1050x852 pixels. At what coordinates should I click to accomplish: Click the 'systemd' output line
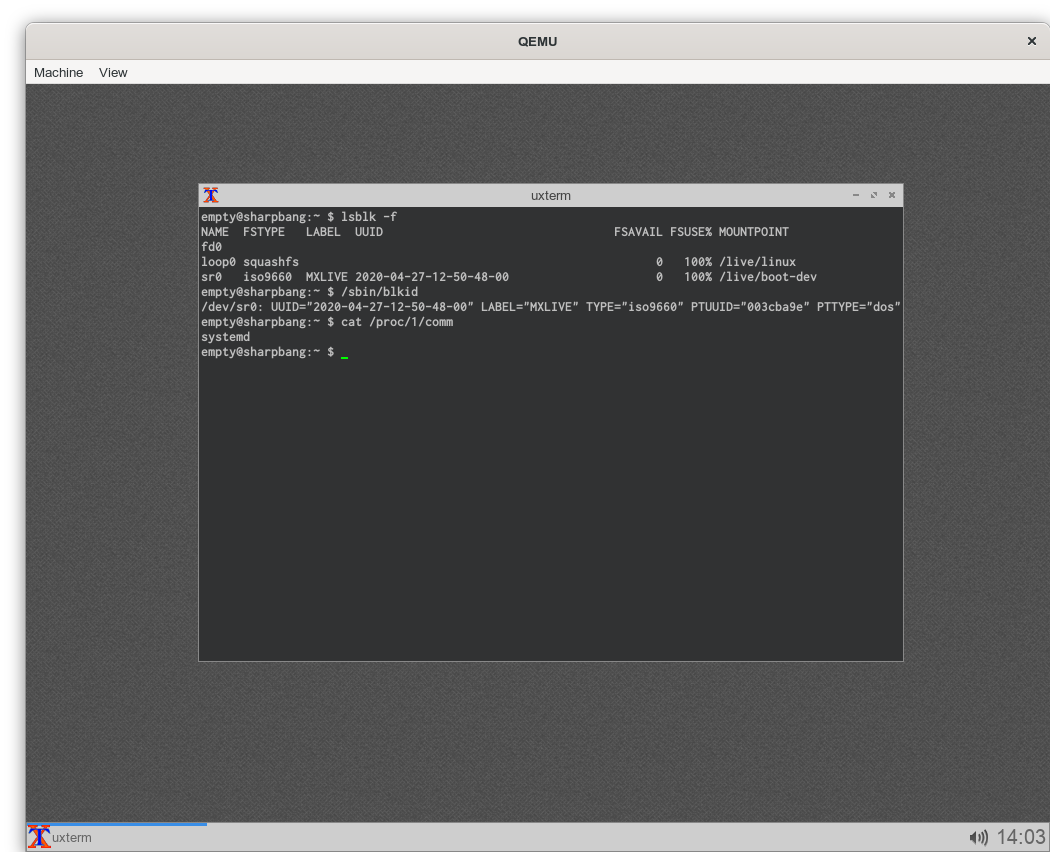pyautogui.click(x=226, y=337)
